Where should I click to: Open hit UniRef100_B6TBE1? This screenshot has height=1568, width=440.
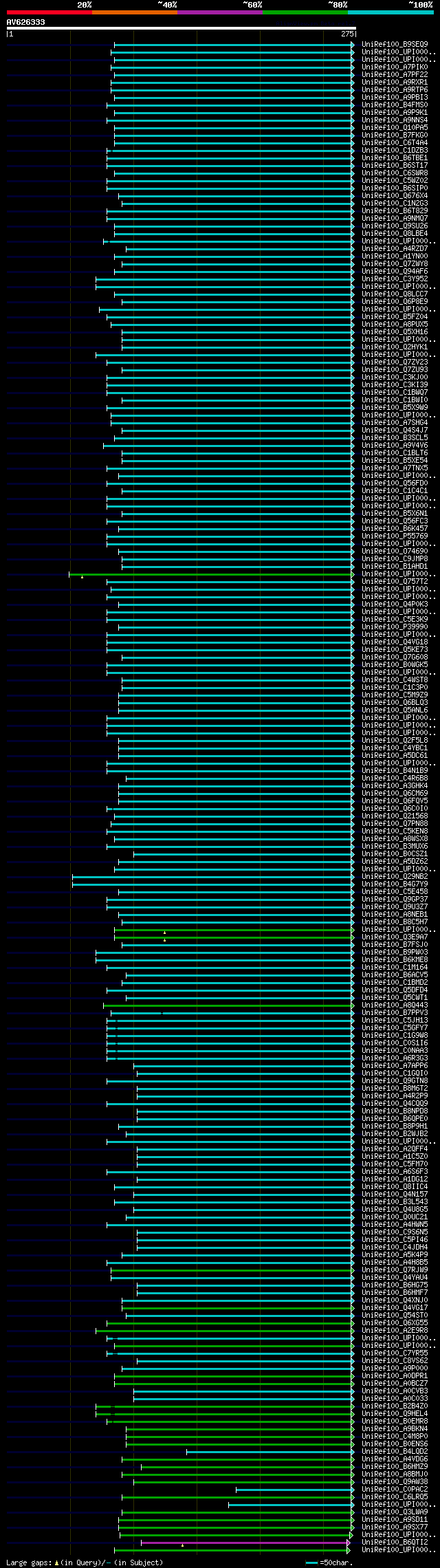click(x=395, y=157)
